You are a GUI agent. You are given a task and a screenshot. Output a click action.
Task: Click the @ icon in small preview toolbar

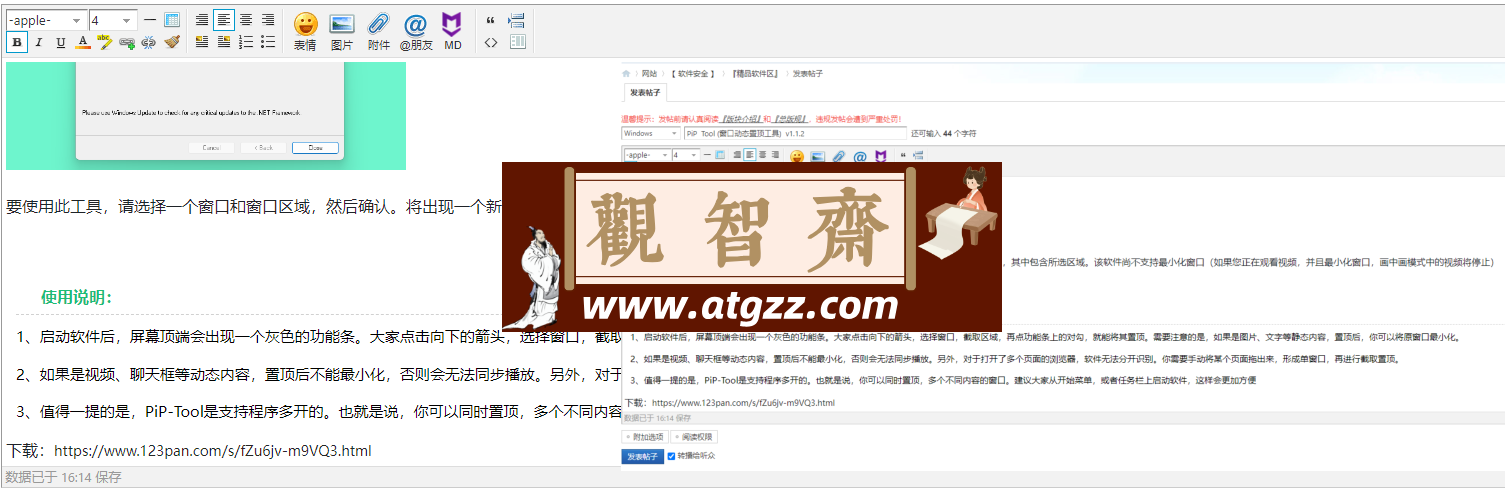(x=859, y=156)
